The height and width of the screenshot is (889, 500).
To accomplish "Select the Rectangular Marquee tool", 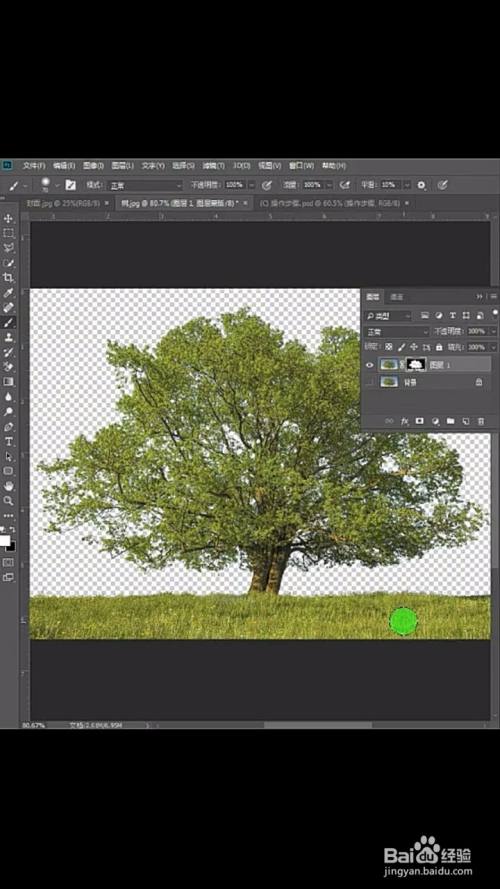I will pos(9,233).
